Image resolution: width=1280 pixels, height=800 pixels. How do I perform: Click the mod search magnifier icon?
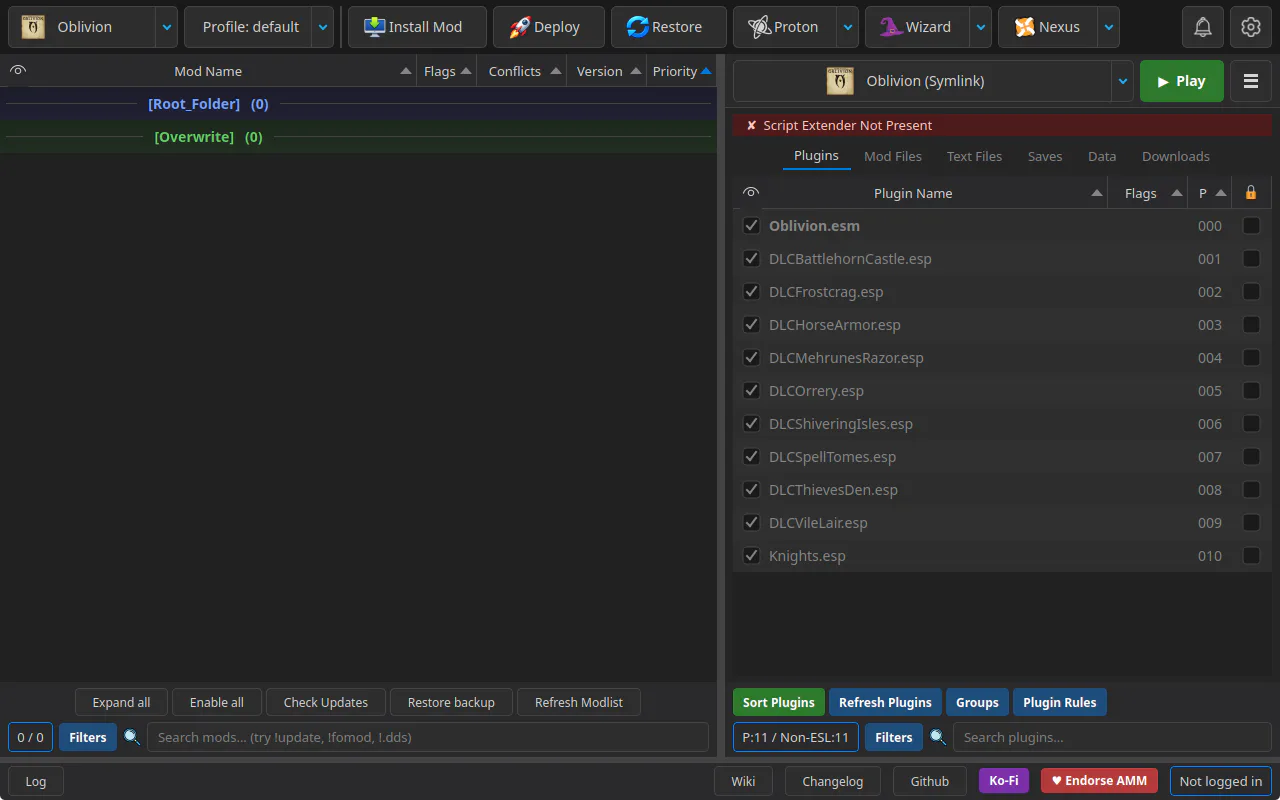coord(132,737)
